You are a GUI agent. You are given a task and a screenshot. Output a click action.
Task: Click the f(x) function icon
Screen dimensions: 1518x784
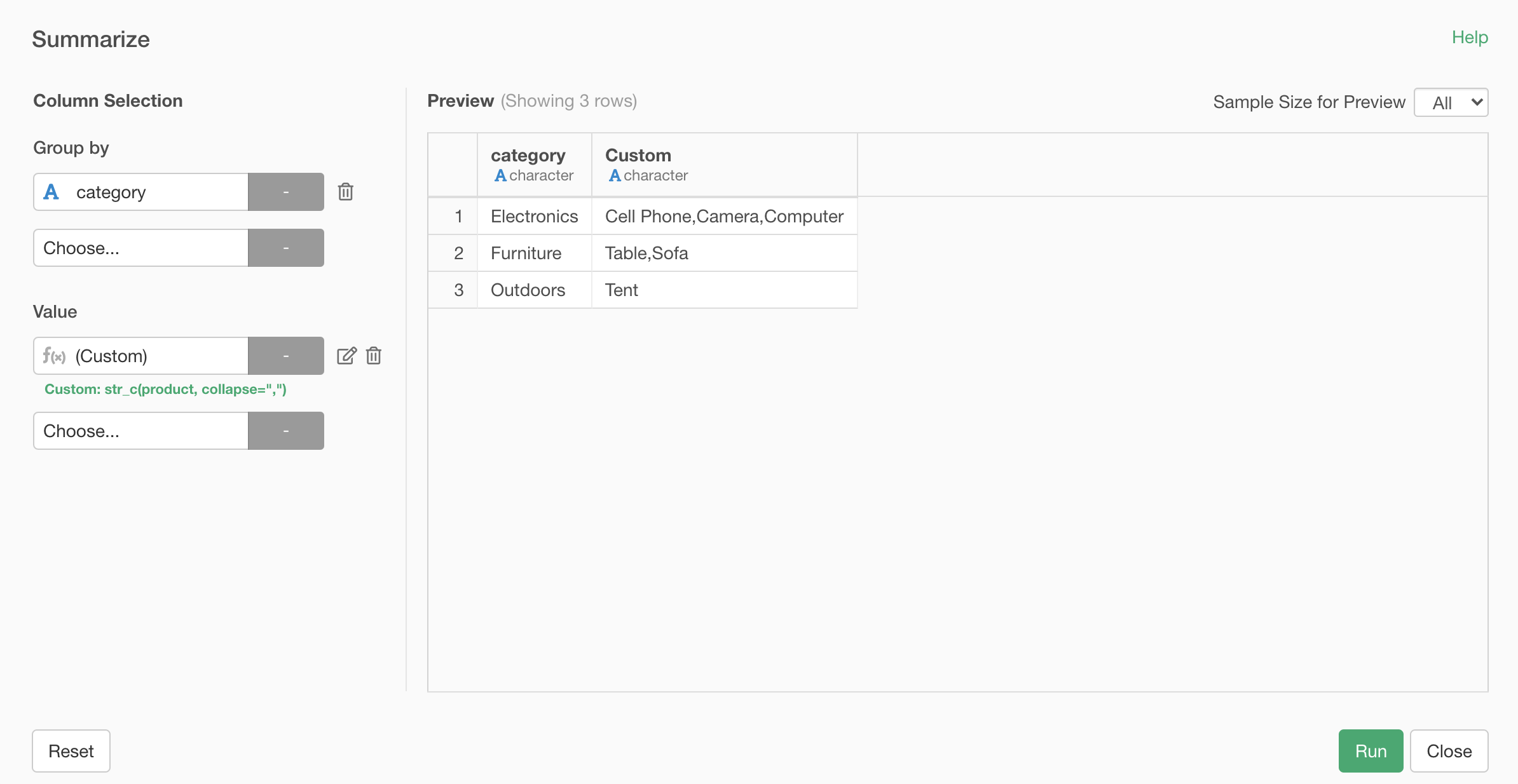[x=54, y=355]
